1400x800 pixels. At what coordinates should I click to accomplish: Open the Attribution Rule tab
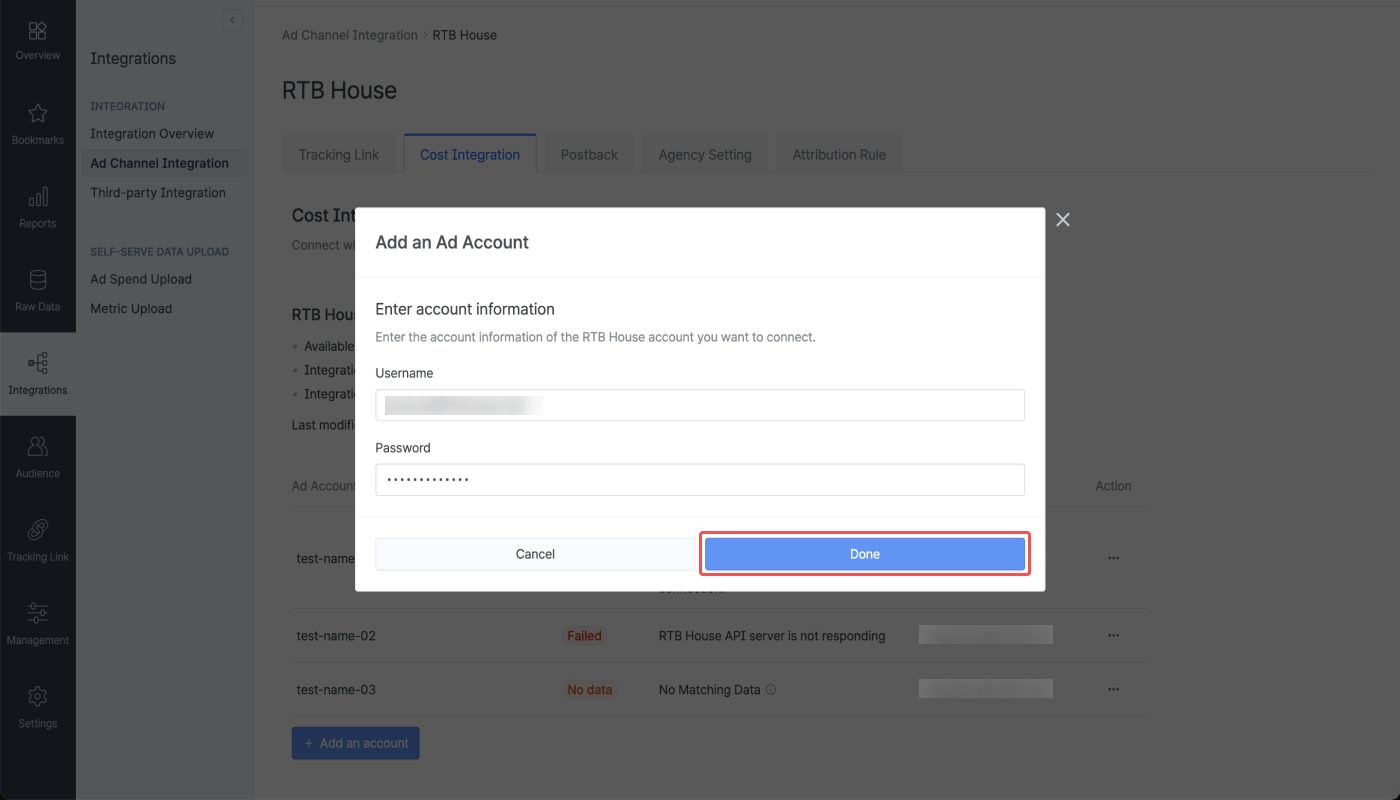coord(839,155)
